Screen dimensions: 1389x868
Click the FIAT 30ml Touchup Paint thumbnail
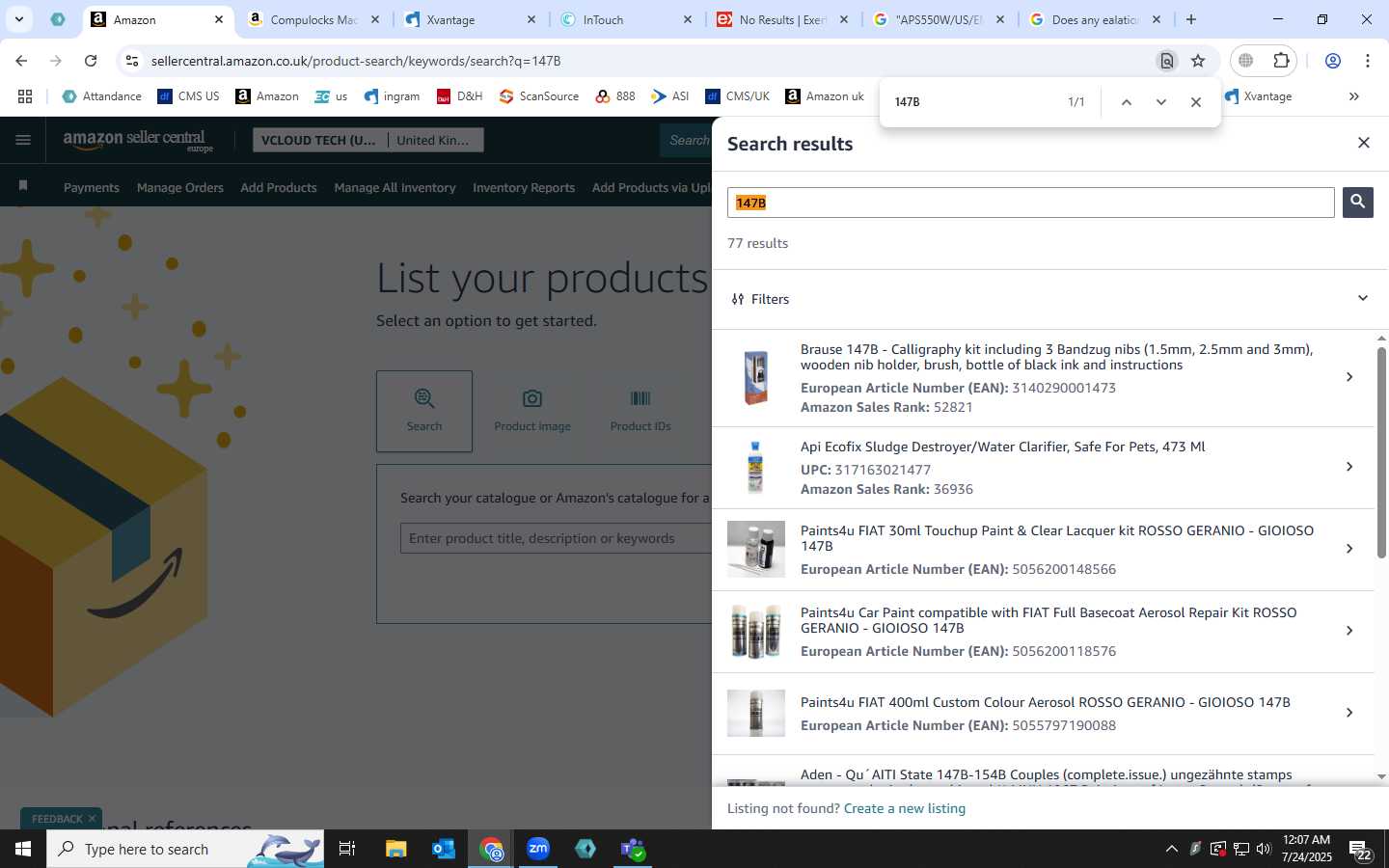[755, 549]
